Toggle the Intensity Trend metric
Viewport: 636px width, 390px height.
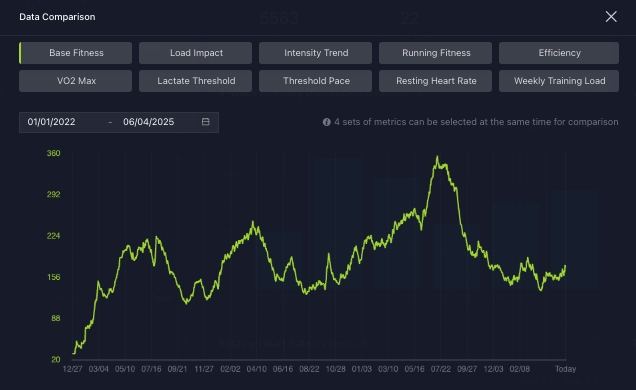(x=316, y=53)
